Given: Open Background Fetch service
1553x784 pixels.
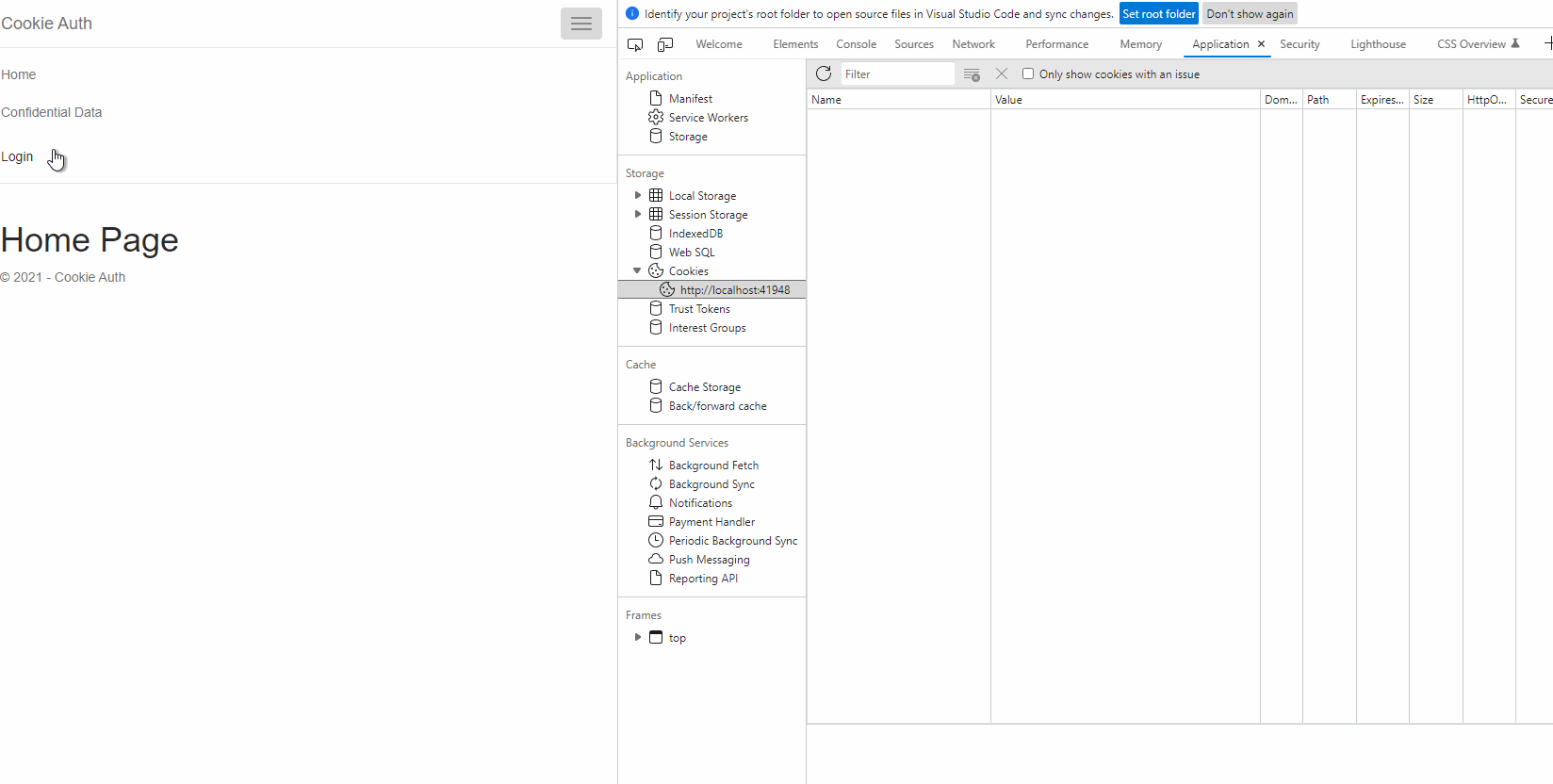Looking at the screenshot, I should [x=713, y=465].
